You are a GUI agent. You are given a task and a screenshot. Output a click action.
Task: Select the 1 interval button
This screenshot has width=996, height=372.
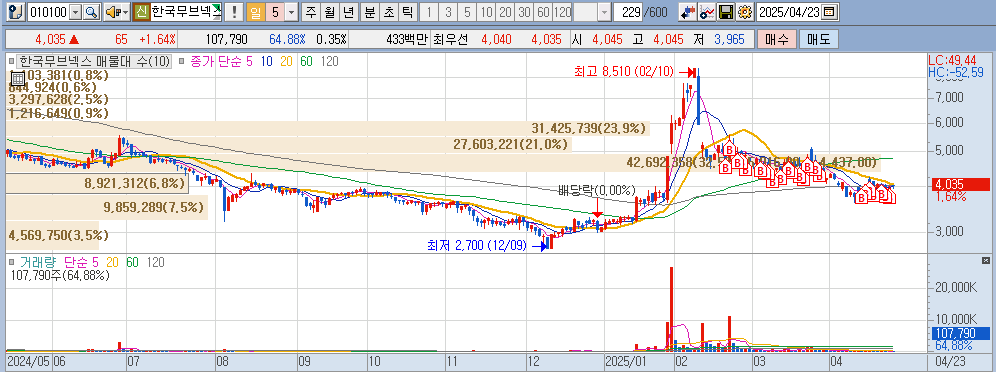(x=429, y=11)
